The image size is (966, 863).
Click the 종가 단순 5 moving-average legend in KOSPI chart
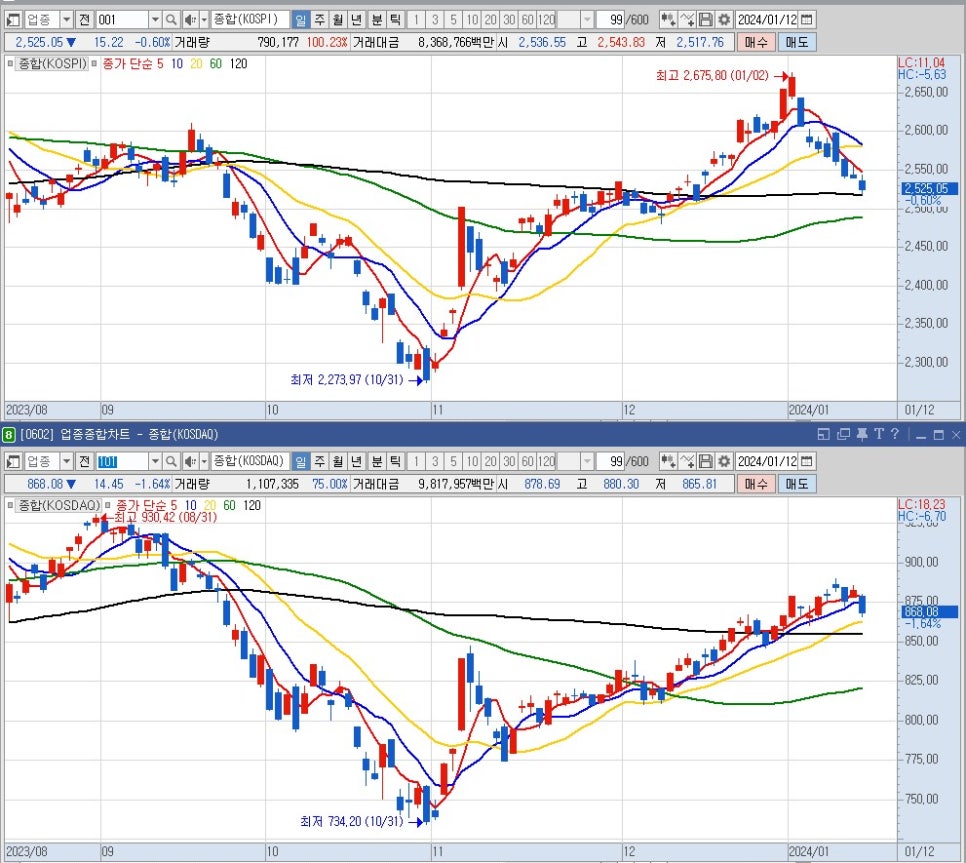pyautogui.click(x=132, y=63)
